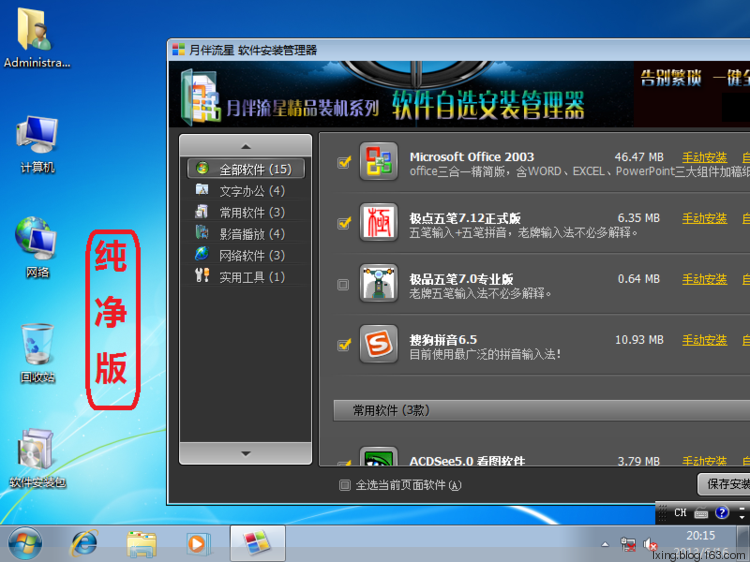Click the 月伴流星 软件安装管理器 title bar
The image size is (750, 562).
click(459, 50)
